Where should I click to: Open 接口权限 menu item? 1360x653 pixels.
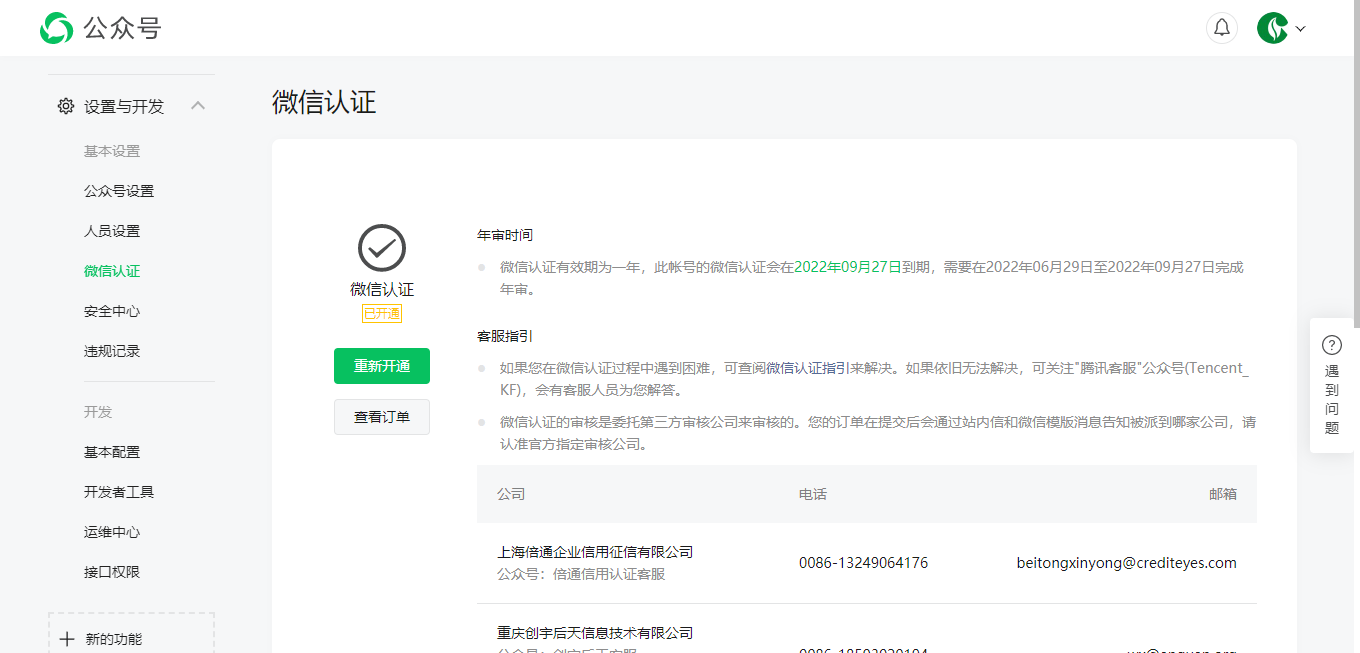click(x=112, y=572)
